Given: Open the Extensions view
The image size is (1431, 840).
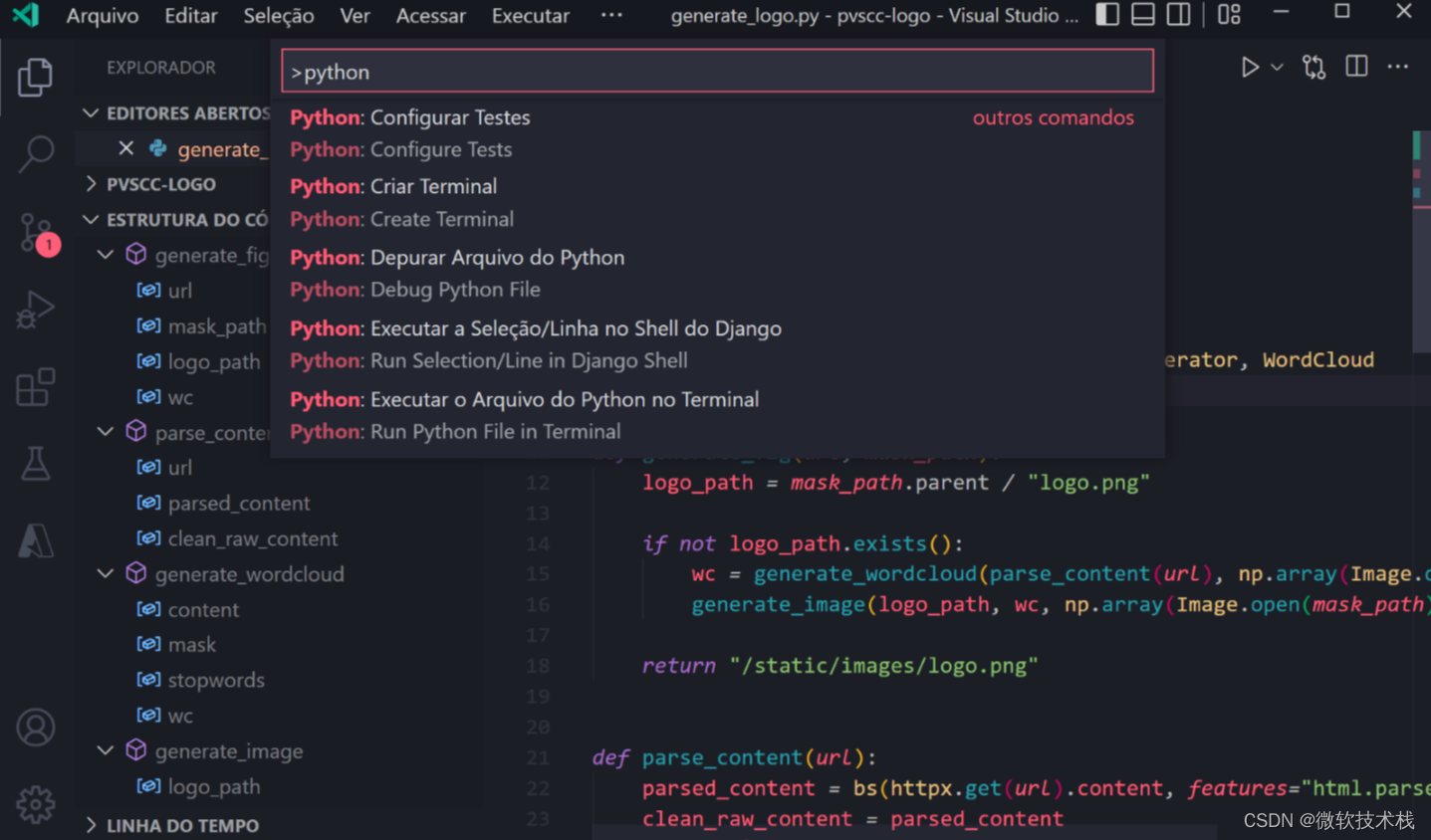Looking at the screenshot, I should (x=35, y=387).
